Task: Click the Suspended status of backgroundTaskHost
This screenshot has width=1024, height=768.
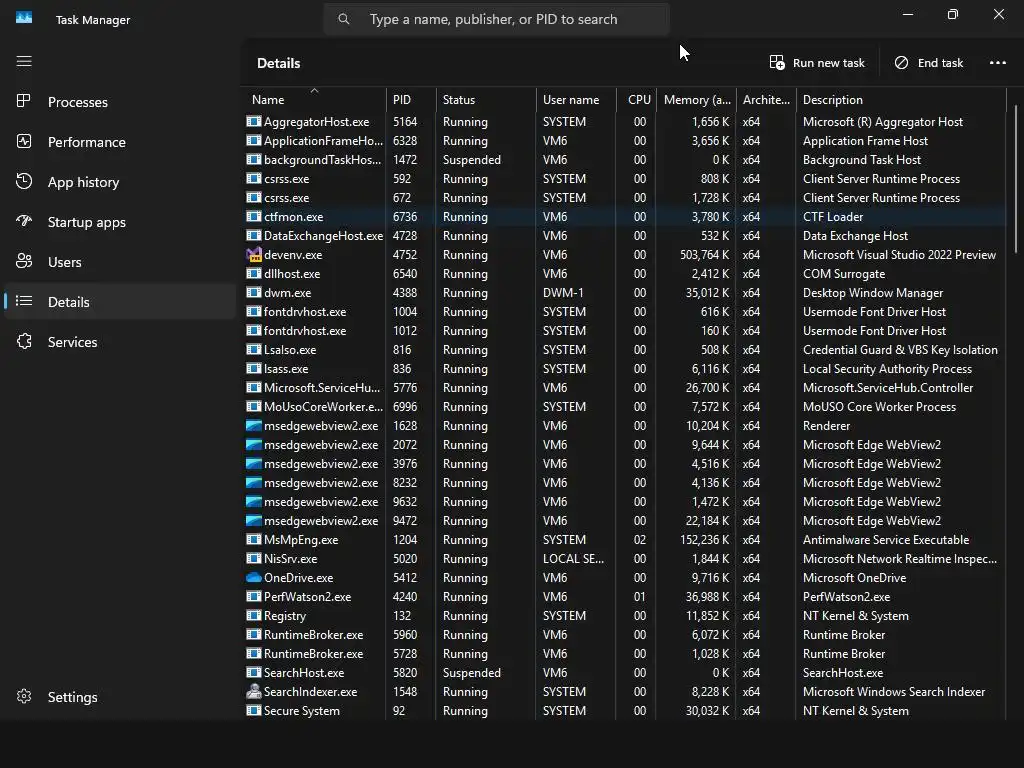Action: tap(472, 159)
